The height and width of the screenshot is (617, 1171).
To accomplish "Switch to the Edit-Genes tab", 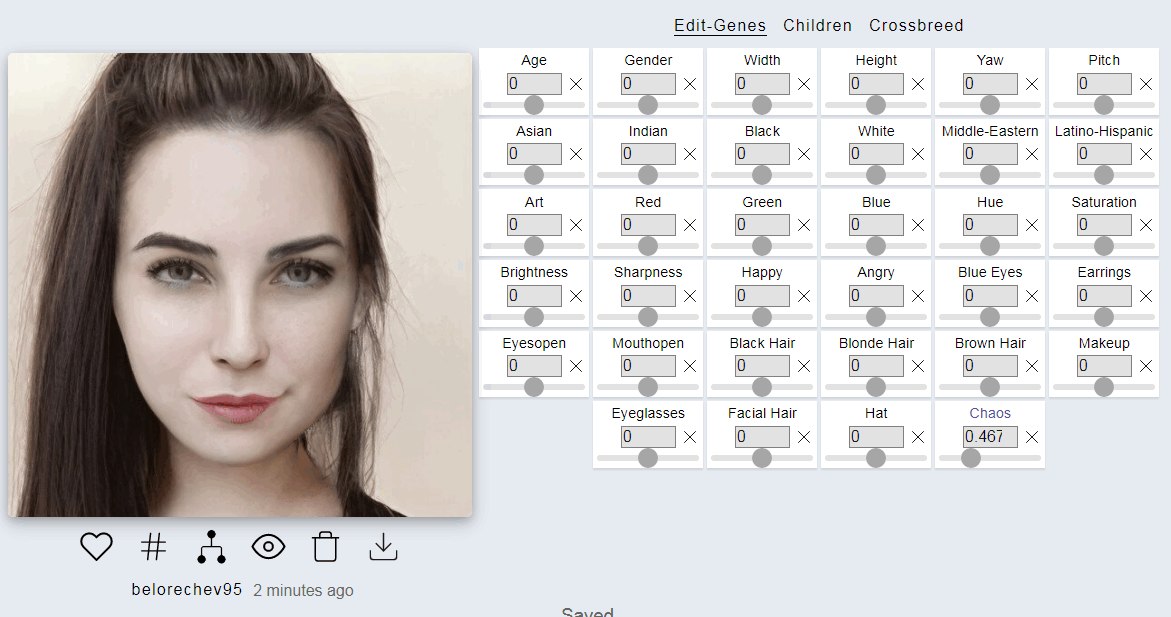I will point(720,25).
